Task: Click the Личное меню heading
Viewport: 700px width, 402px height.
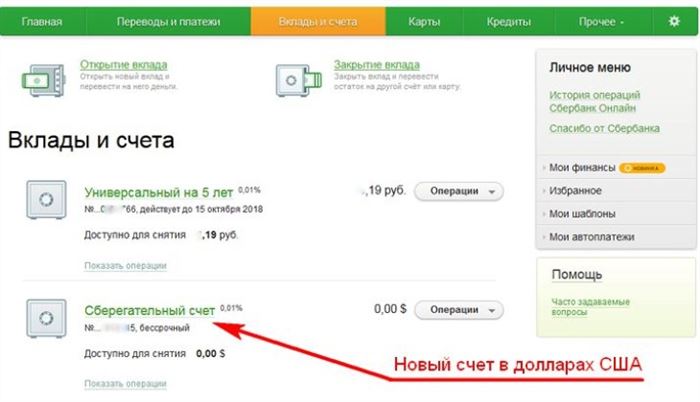Action: [590, 67]
